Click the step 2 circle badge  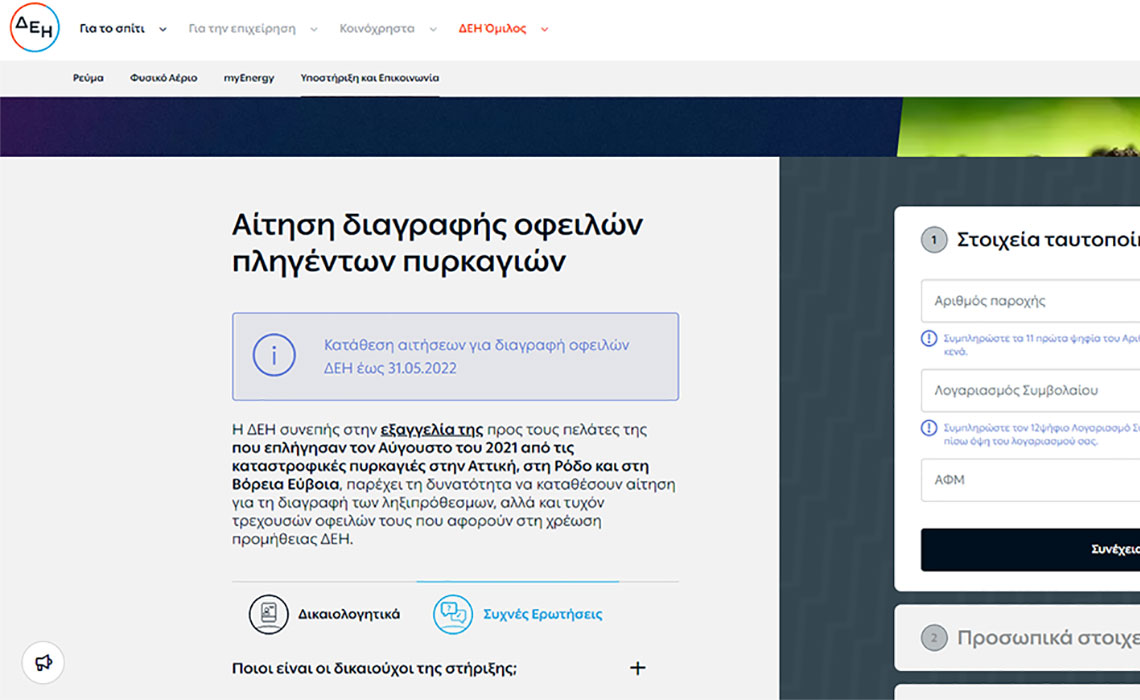point(934,637)
